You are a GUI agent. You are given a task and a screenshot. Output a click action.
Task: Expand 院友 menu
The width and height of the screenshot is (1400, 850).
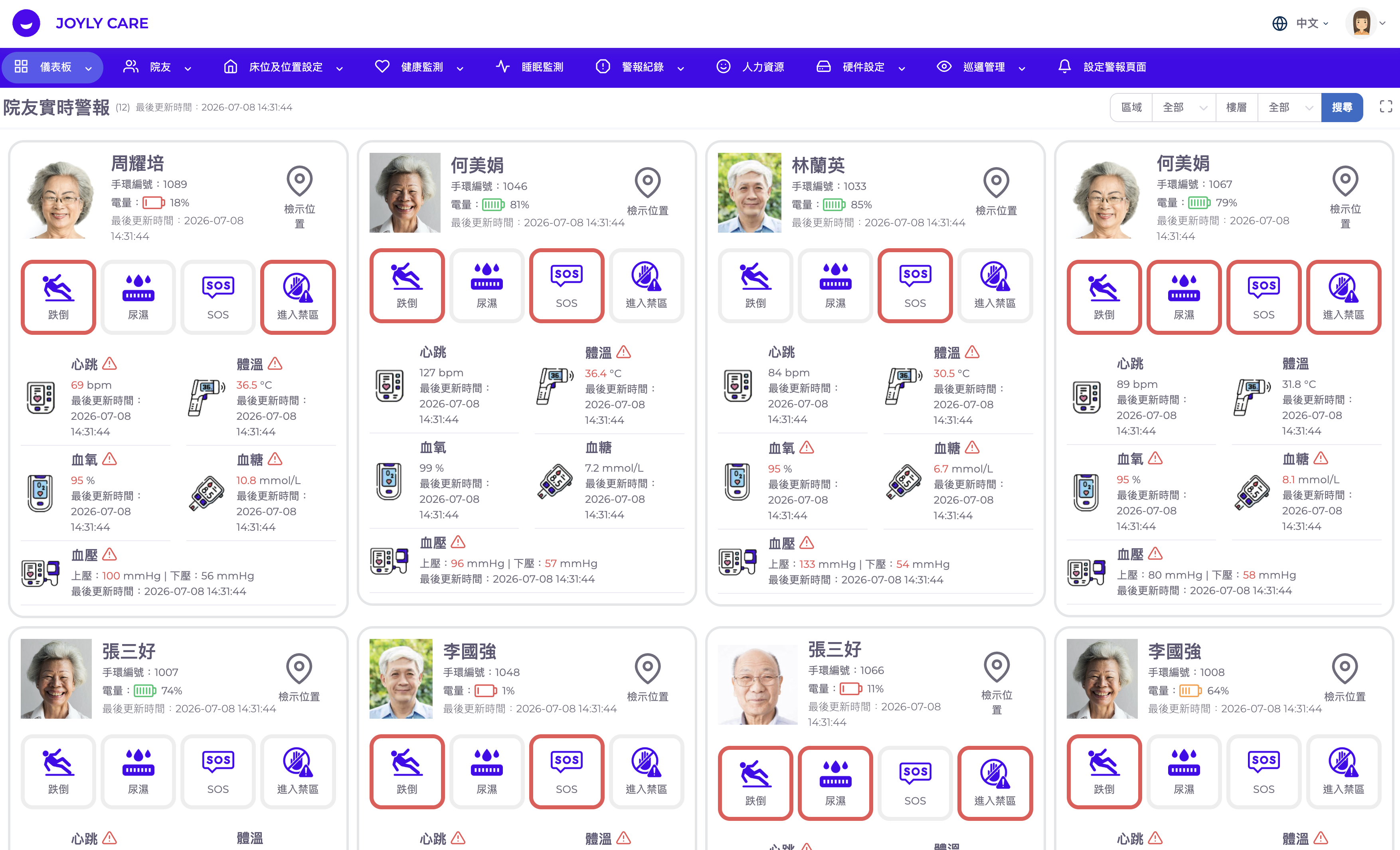coord(157,67)
